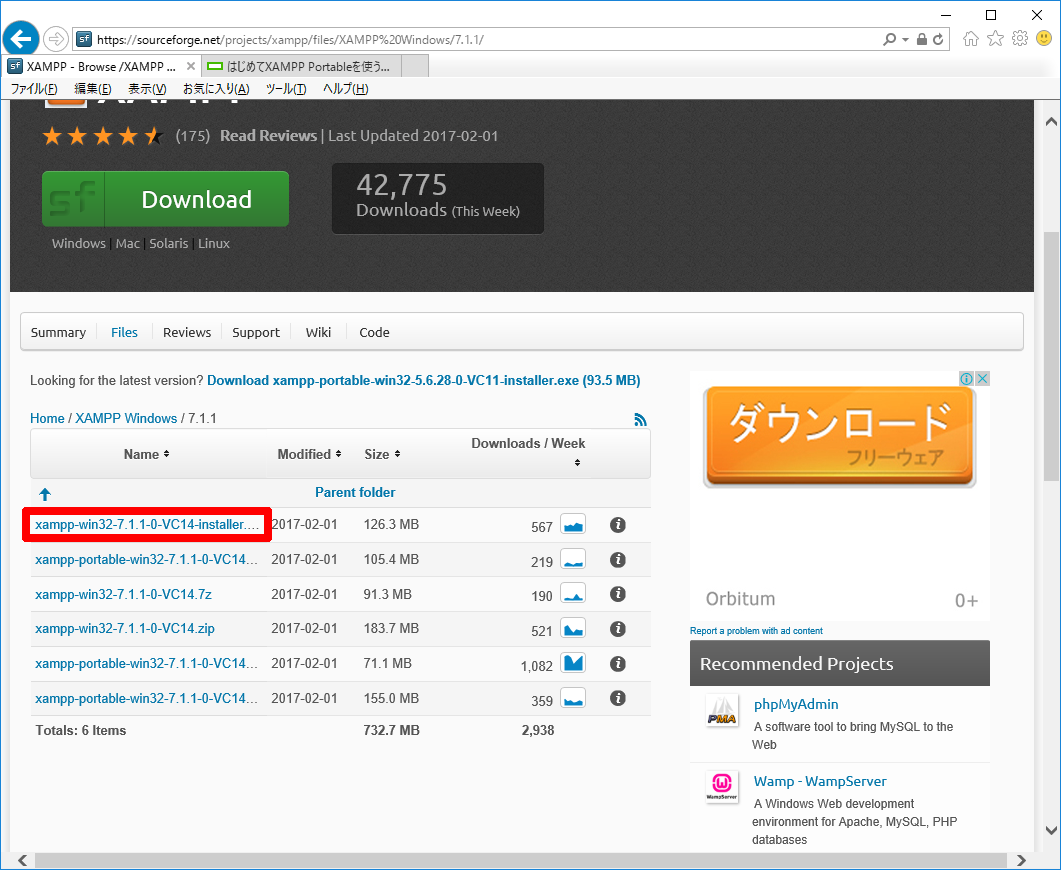Open the お気に入り(A) favorites menu
The image size is (1061, 870).
[216, 89]
